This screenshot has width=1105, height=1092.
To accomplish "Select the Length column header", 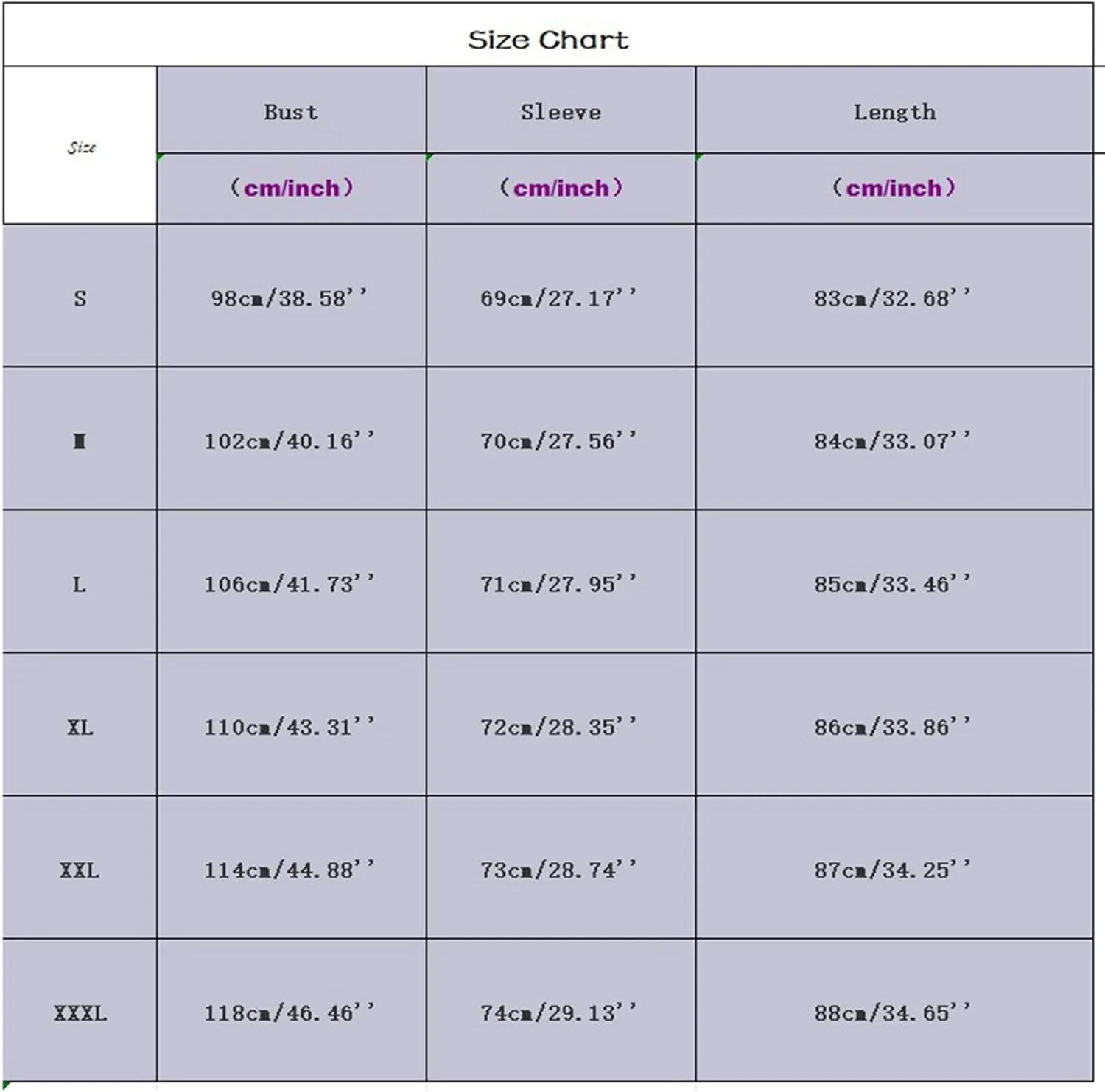I will (894, 110).
